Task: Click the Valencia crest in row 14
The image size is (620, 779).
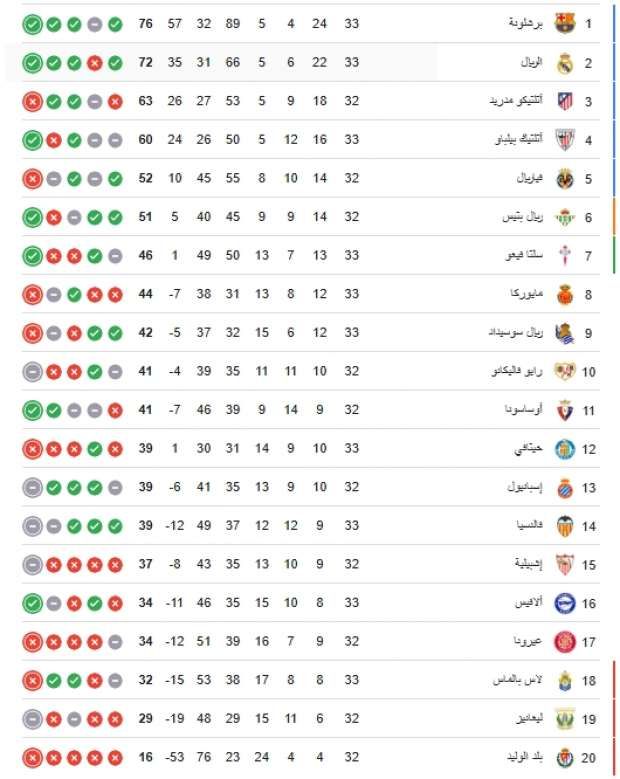Action: point(565,526)
